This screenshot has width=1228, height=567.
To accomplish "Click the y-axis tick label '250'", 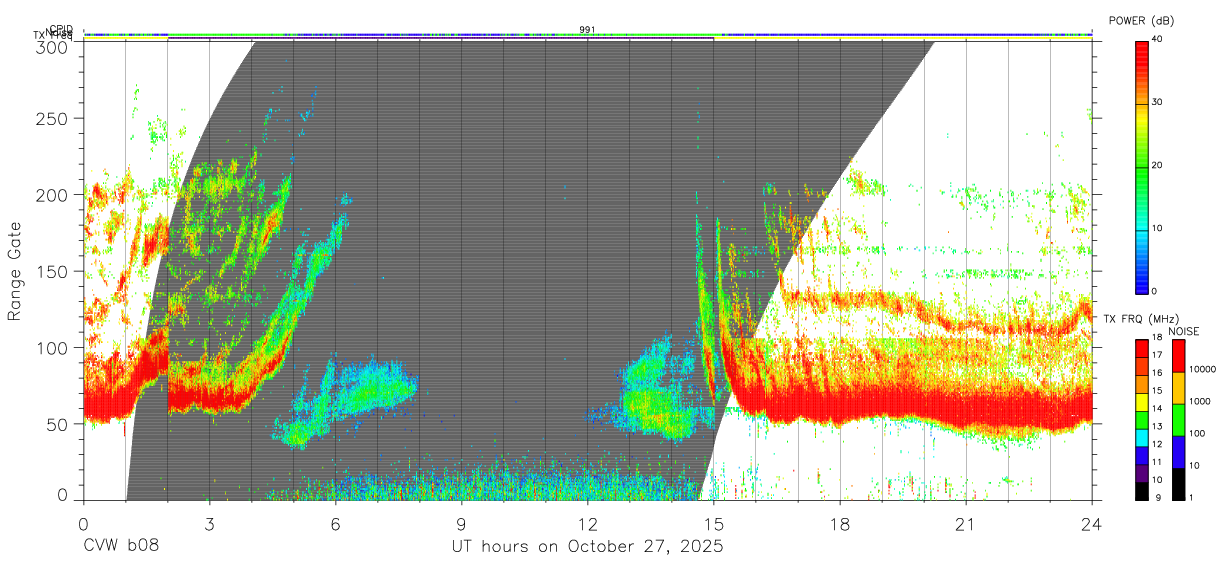I will [52, 118].
